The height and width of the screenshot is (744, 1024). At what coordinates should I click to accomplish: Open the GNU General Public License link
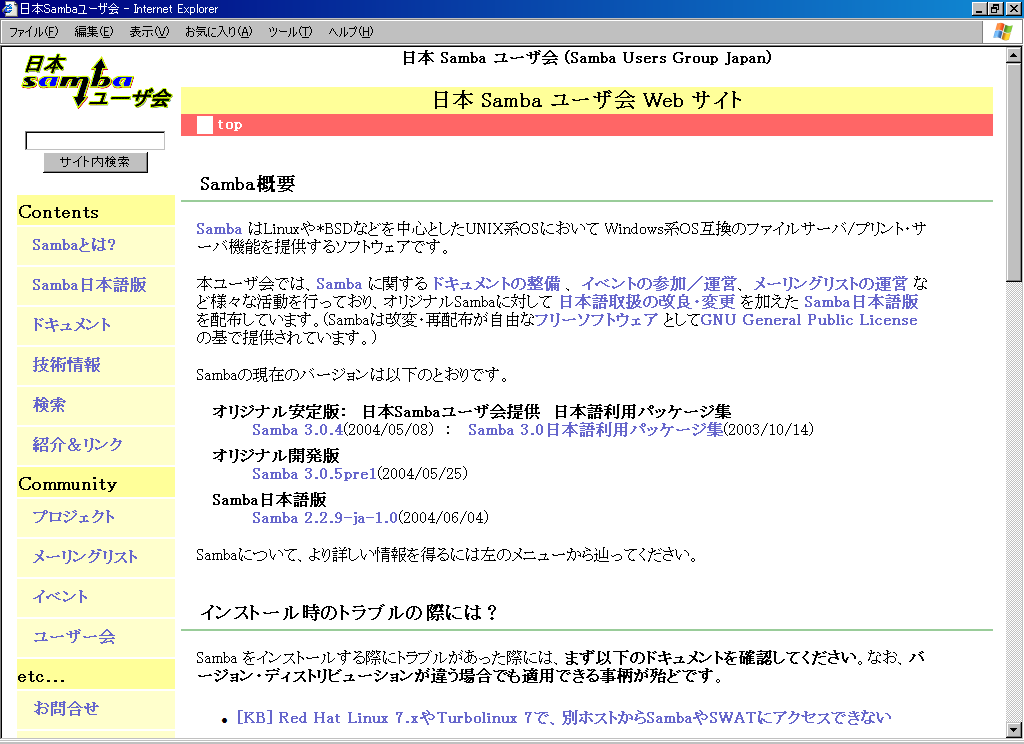[809, 320]
